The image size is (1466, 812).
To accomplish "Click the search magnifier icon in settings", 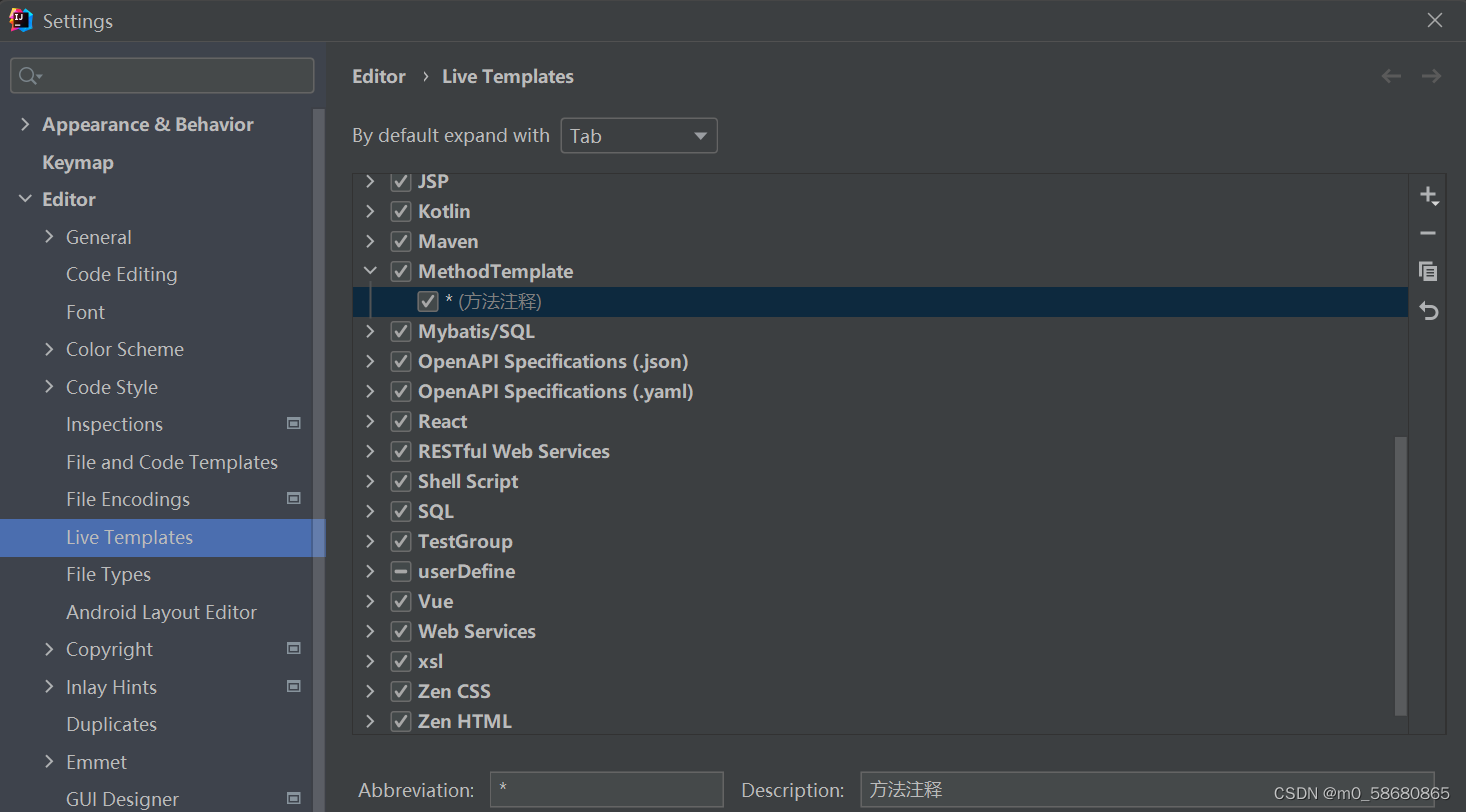I will 29,76.
